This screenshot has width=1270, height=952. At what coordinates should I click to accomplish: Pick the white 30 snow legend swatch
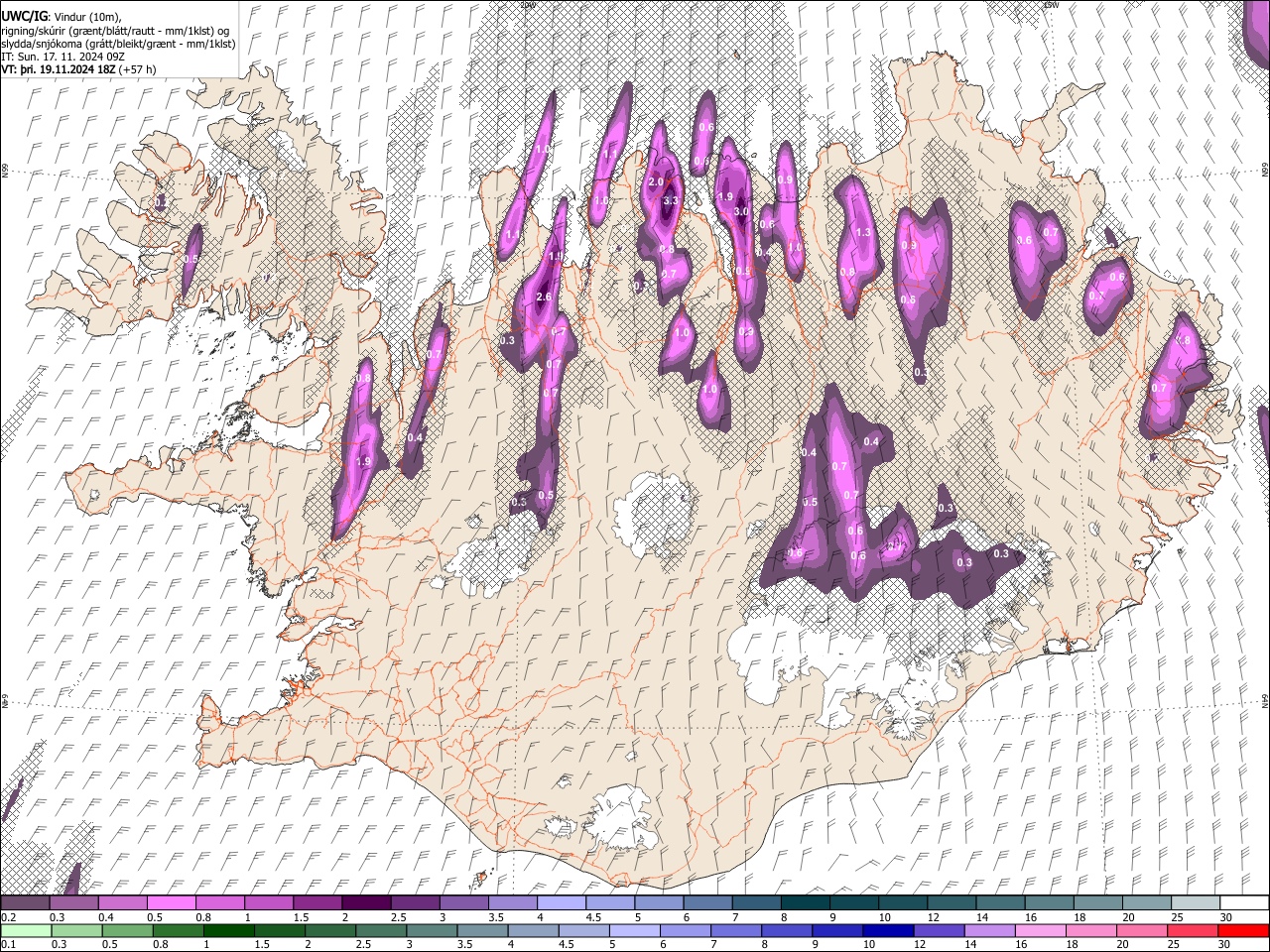(x=1243, y=903)
